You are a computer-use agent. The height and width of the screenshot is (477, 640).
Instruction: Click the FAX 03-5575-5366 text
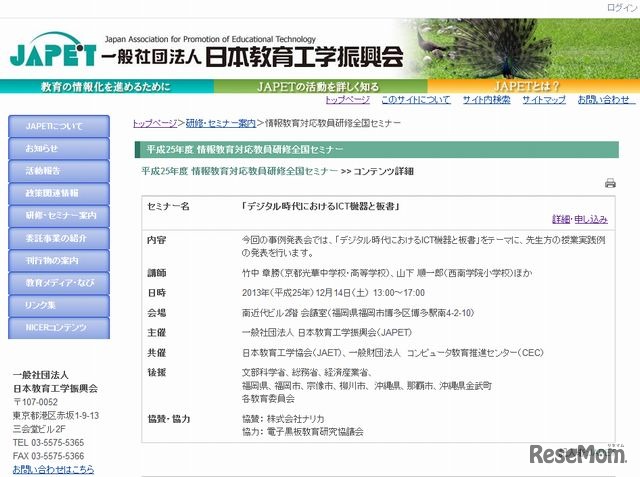(48, 456)
